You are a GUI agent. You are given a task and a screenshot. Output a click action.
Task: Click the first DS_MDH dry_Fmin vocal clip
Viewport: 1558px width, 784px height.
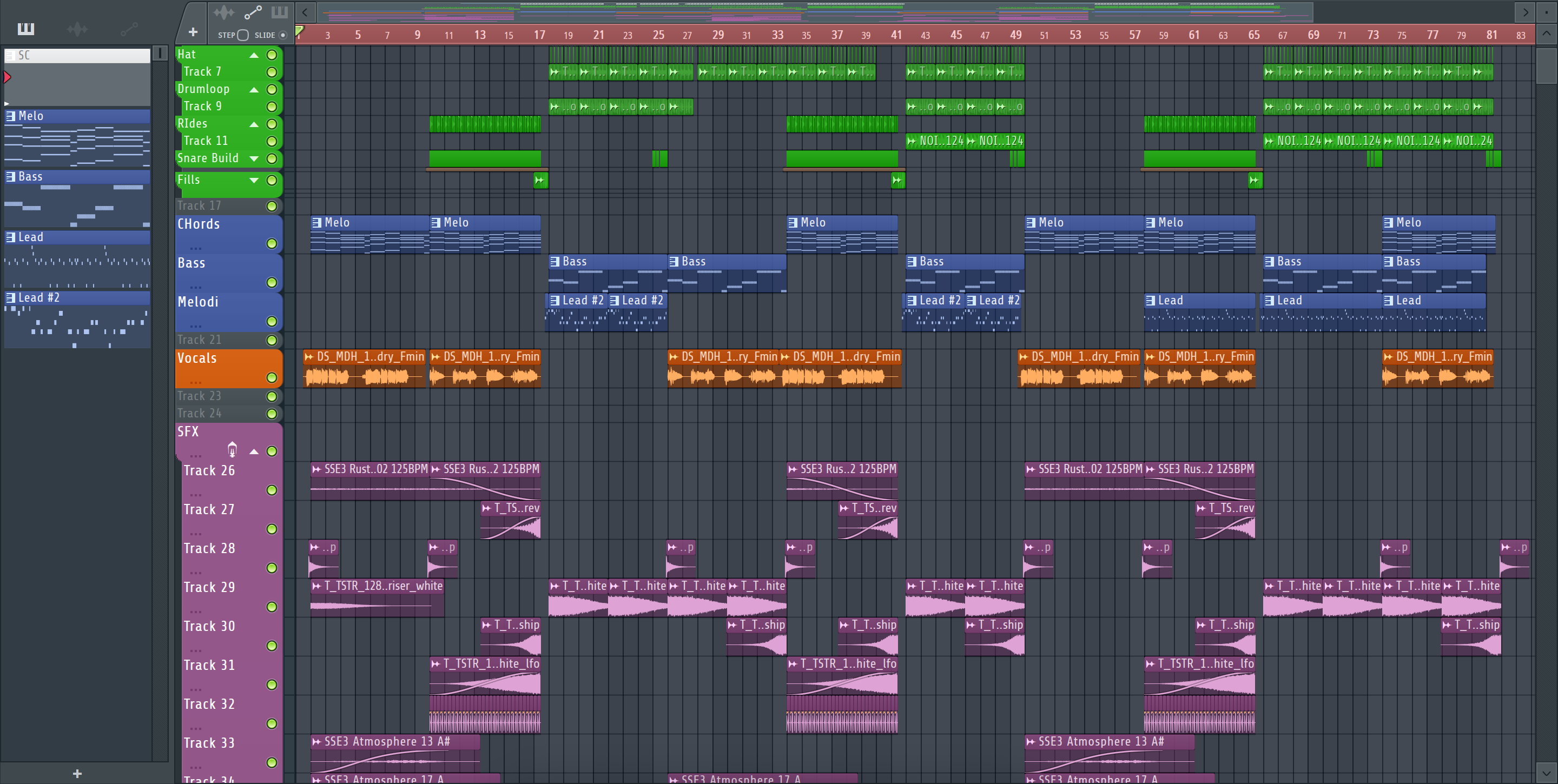[365, 369]
